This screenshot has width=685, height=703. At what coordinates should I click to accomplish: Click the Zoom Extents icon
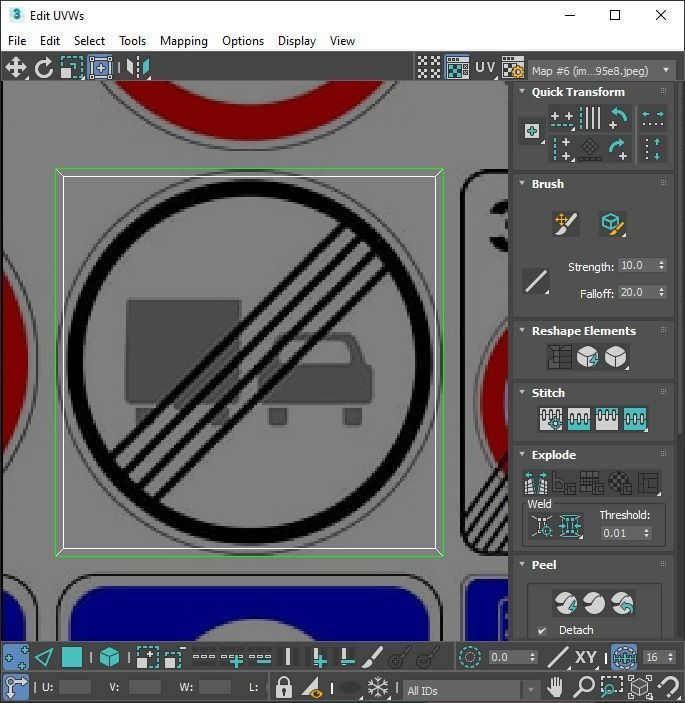click(x=640, y=686)
